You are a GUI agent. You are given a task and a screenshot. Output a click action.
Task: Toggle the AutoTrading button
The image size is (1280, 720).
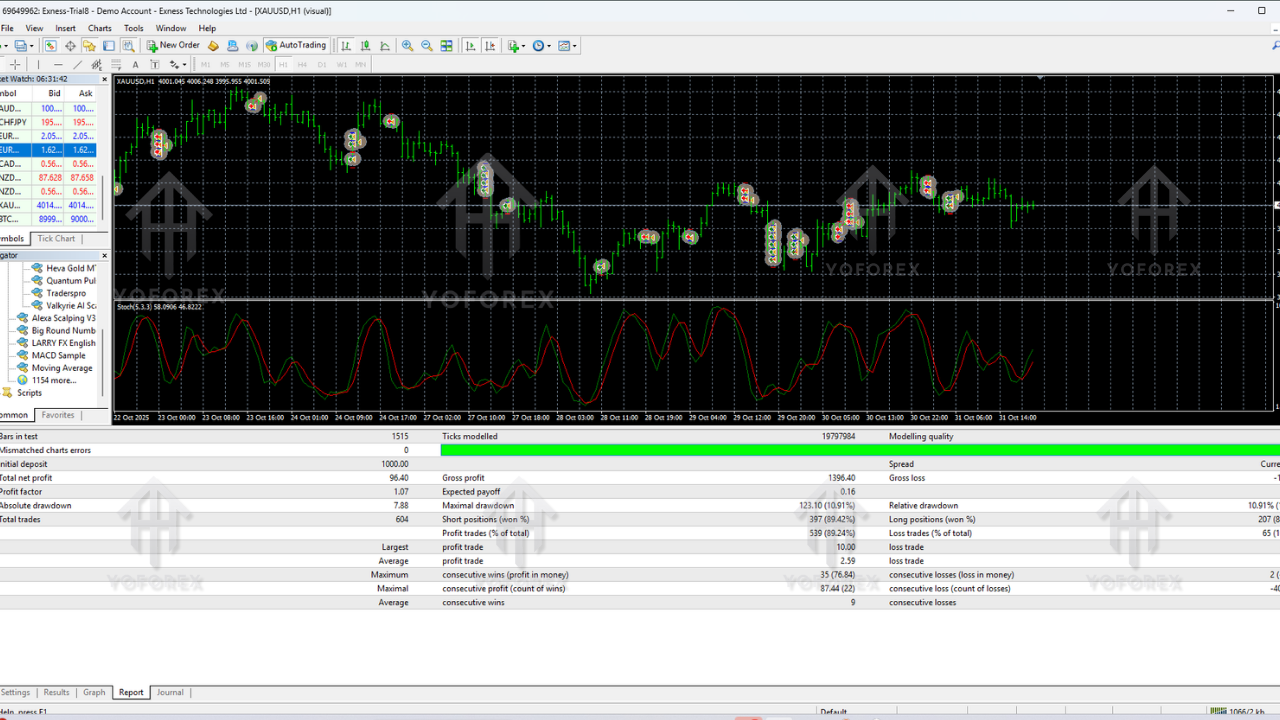click(x=296, y=46)
